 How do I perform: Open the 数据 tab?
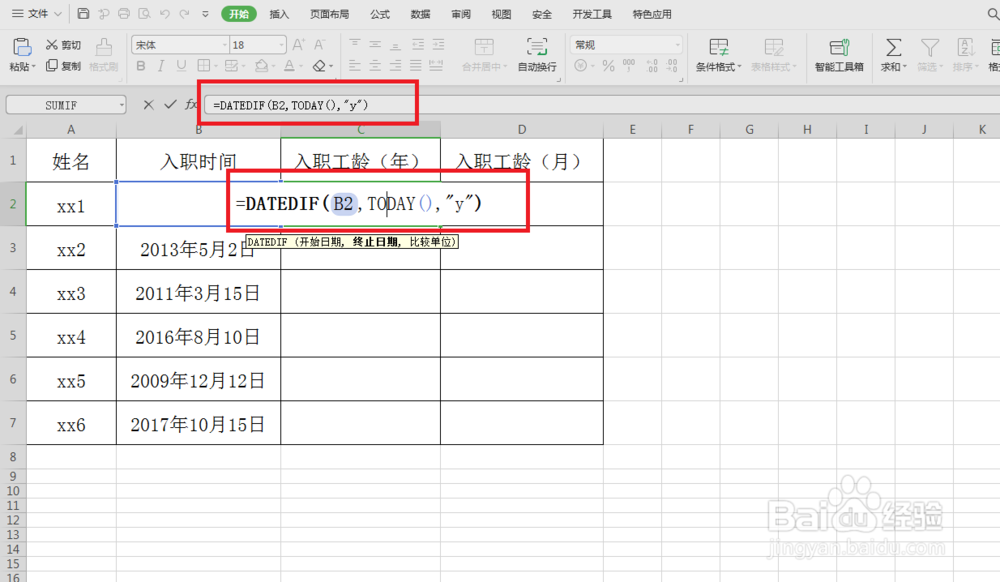(x=420, y=14)
